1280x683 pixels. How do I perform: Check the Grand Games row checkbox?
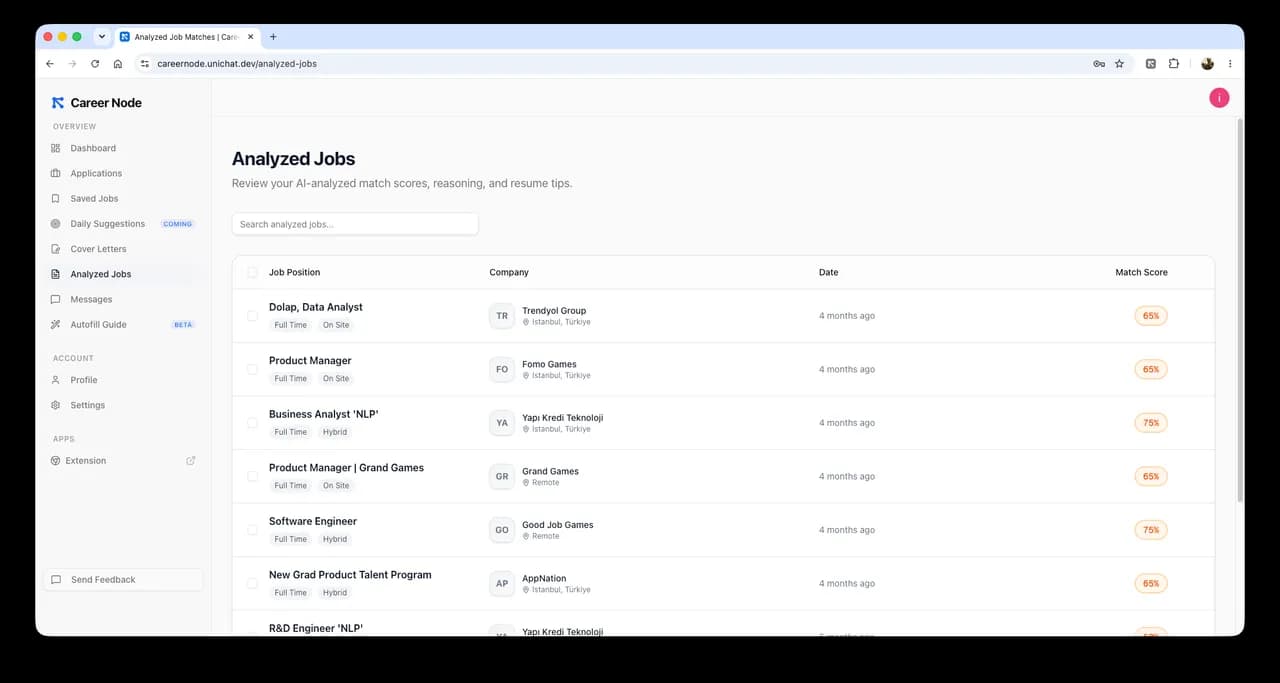click(252, 476)
